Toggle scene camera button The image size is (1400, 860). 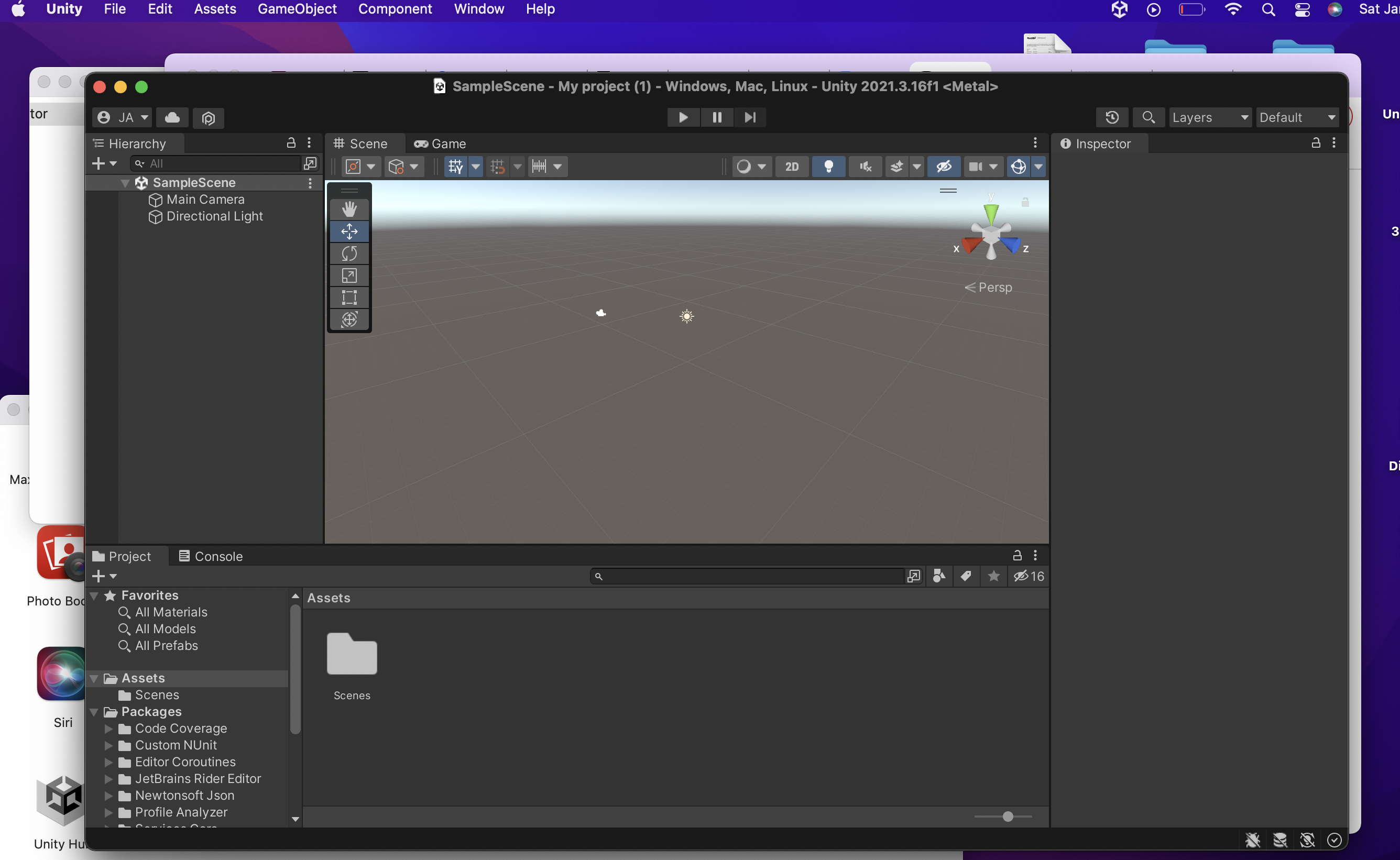976,167
